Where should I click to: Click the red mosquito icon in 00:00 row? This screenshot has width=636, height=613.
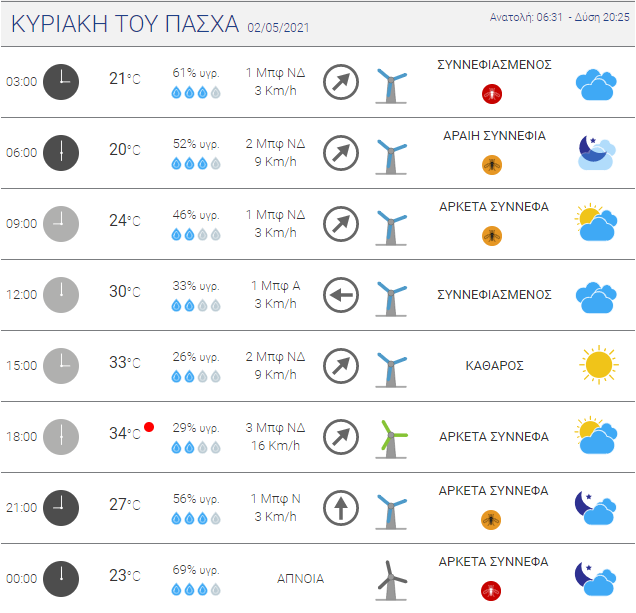point(491,591)
